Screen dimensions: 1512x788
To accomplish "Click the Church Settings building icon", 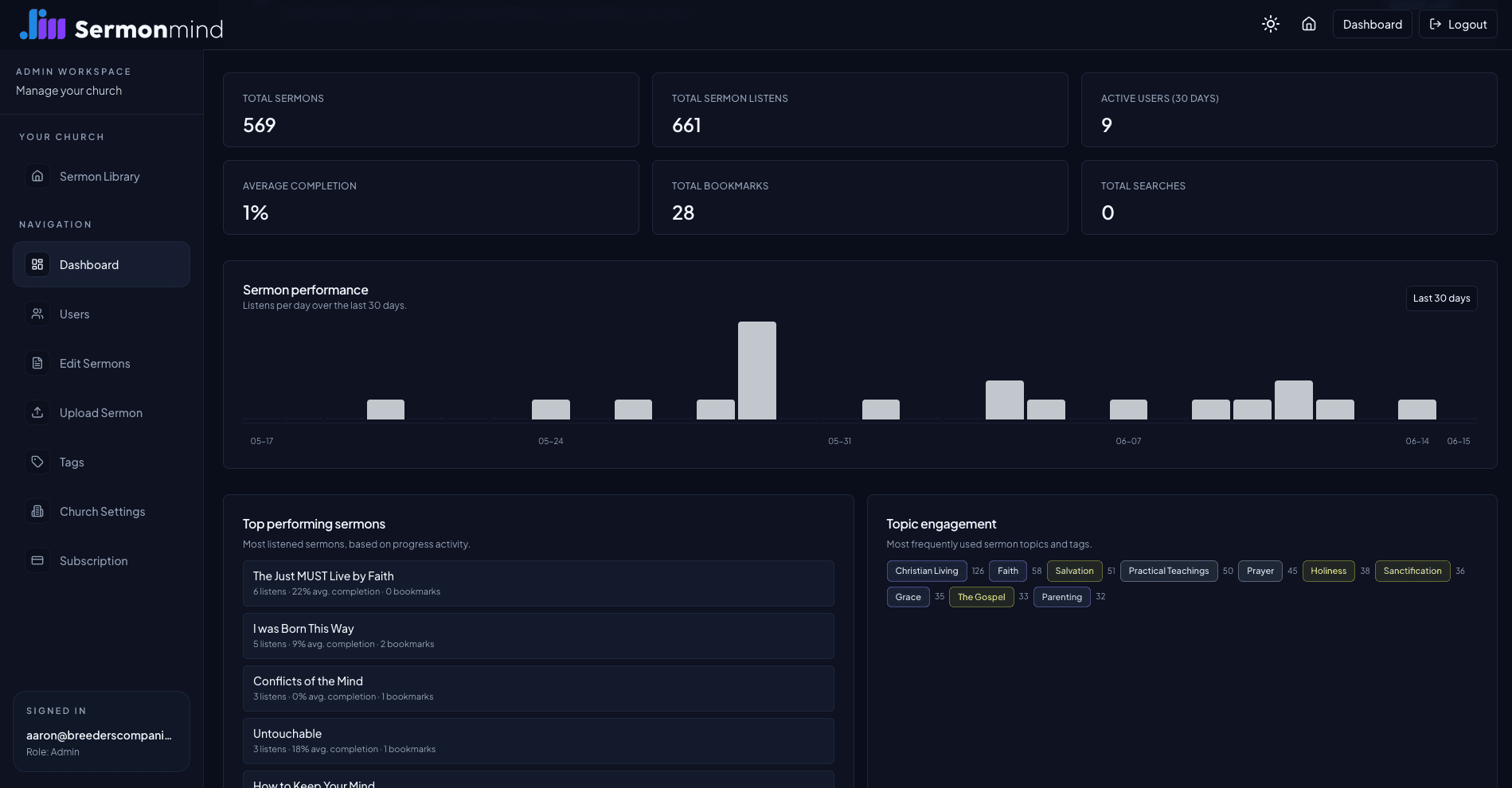I will [37, 511].
